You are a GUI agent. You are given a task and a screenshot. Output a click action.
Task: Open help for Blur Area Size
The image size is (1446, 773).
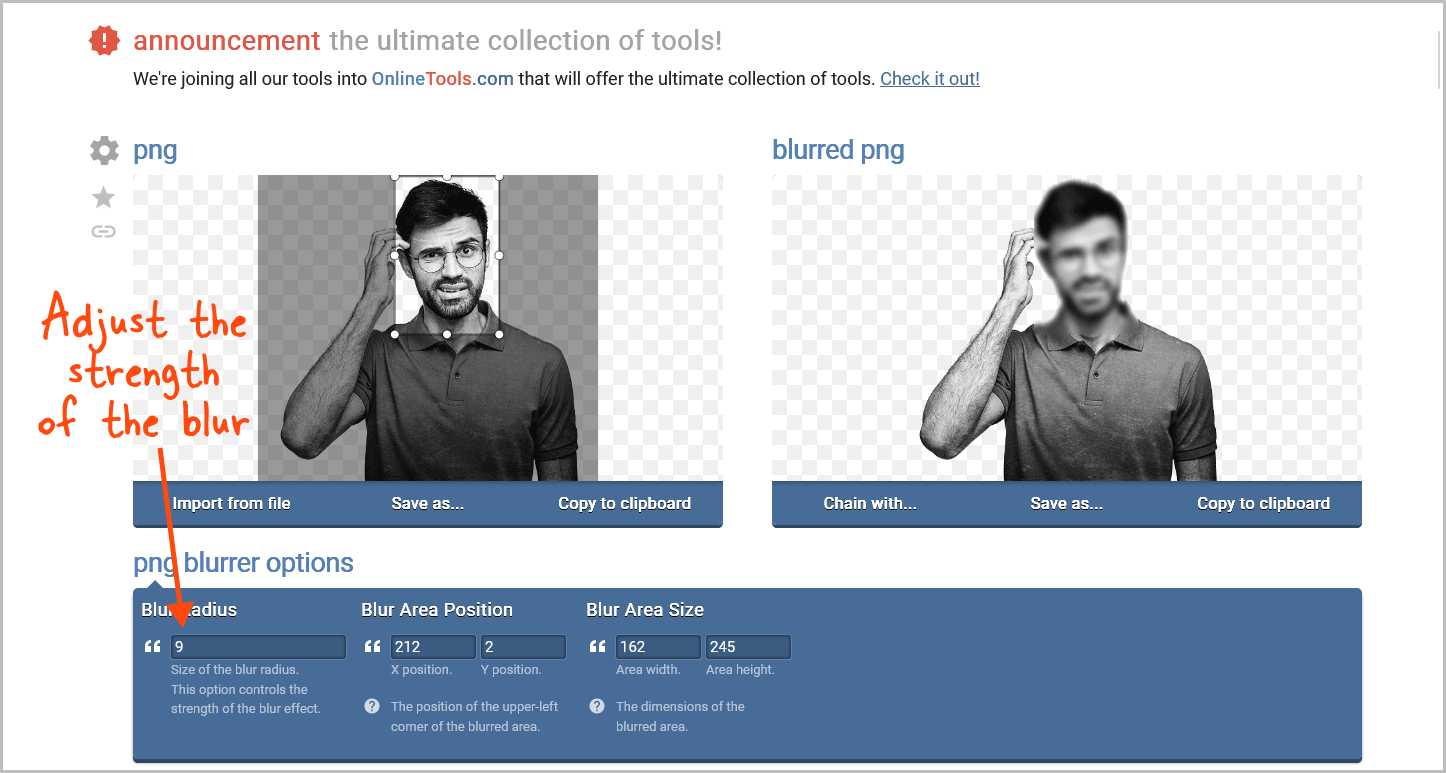coord(596,706)
